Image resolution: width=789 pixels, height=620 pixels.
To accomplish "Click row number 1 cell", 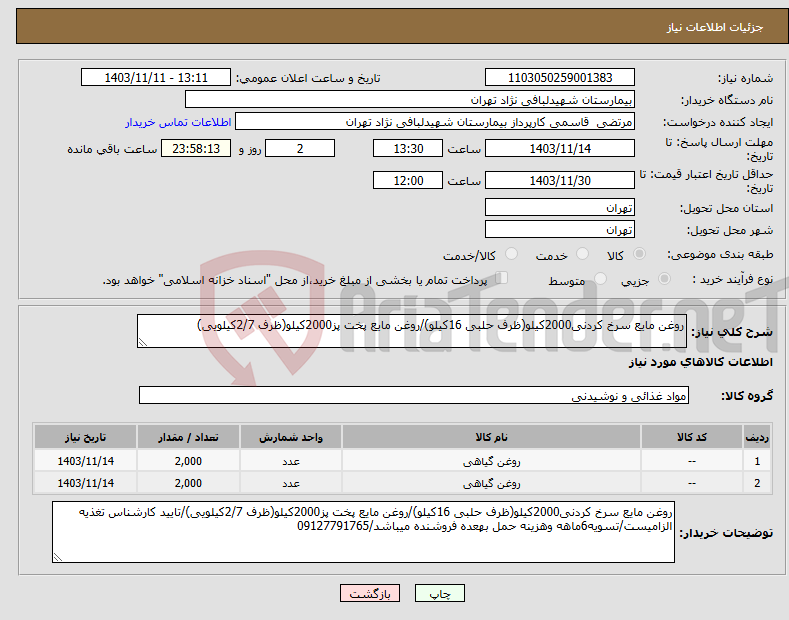I will [x=757, y=461].
